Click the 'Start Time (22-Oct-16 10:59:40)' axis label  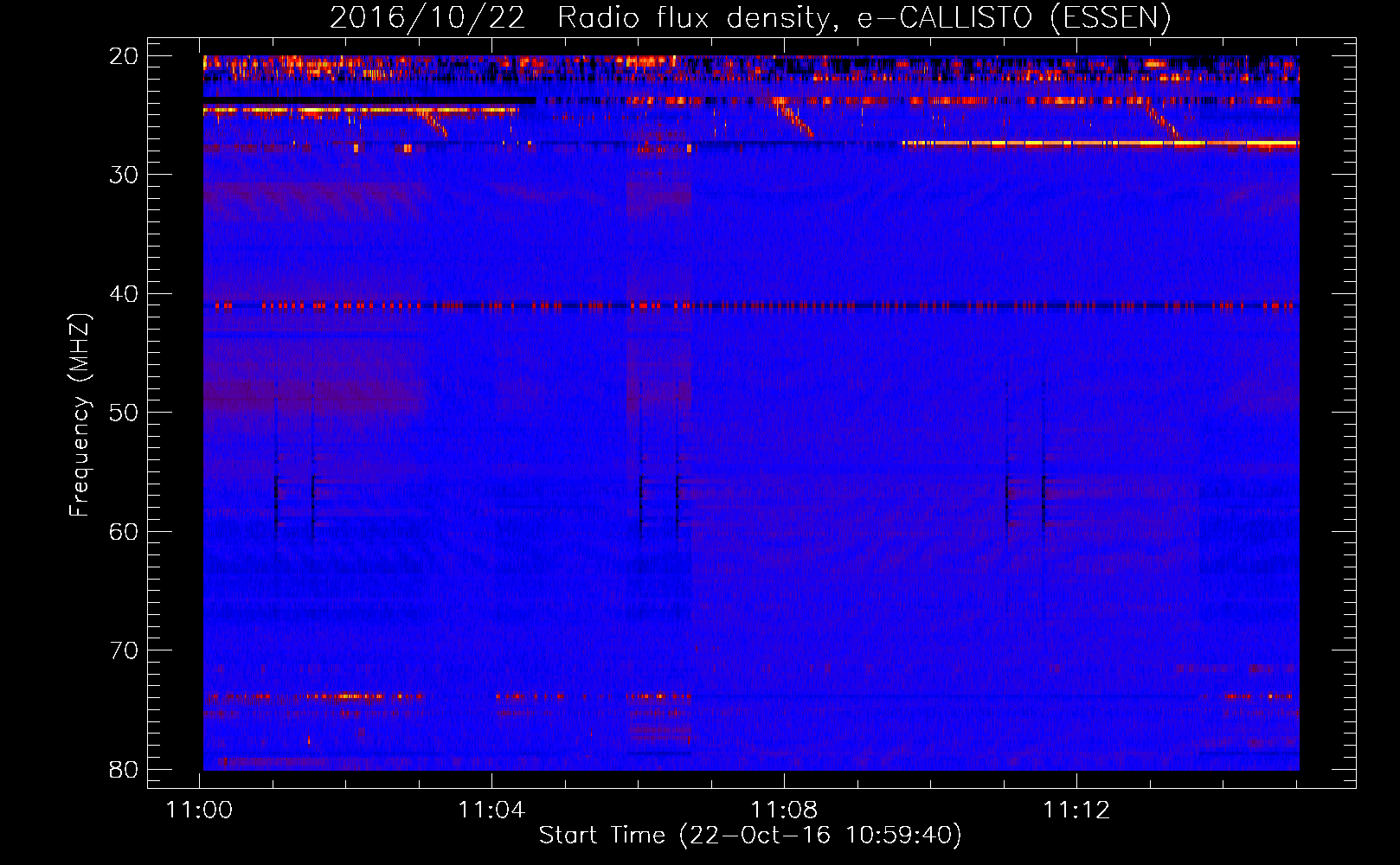(750, 836)
